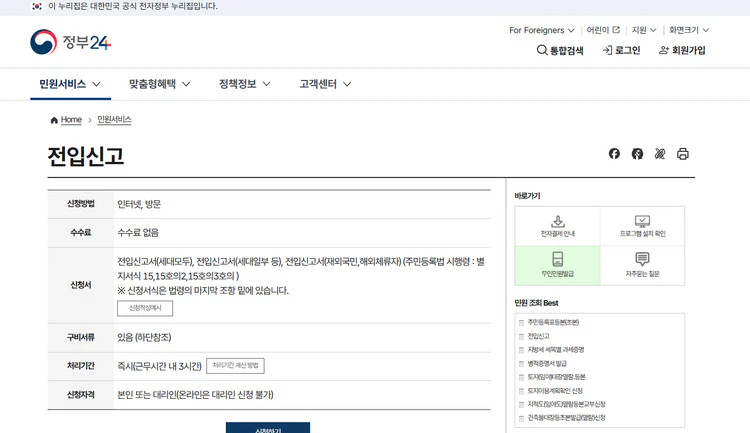Open 전자결제 안내 shortcut
750x433 pixels.
tap(557, 226)
